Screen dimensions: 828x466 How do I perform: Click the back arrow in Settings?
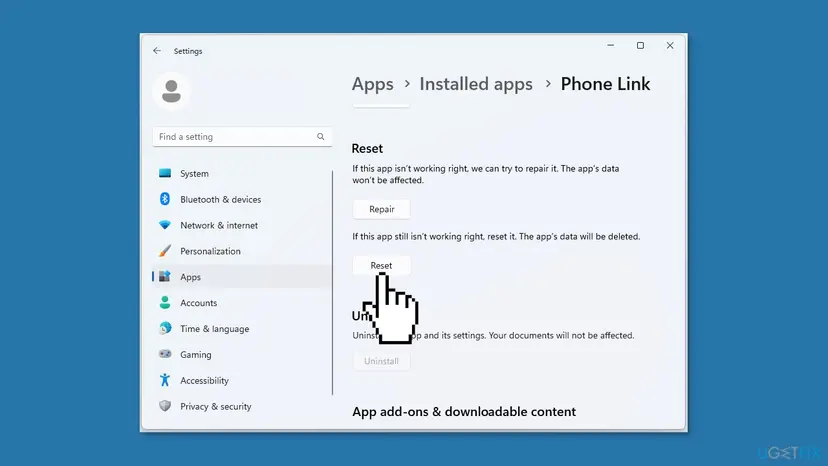click(157, 51)
